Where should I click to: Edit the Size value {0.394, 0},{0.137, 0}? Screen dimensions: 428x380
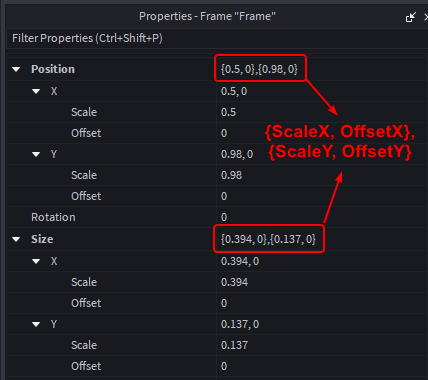[x=268, y=239]
